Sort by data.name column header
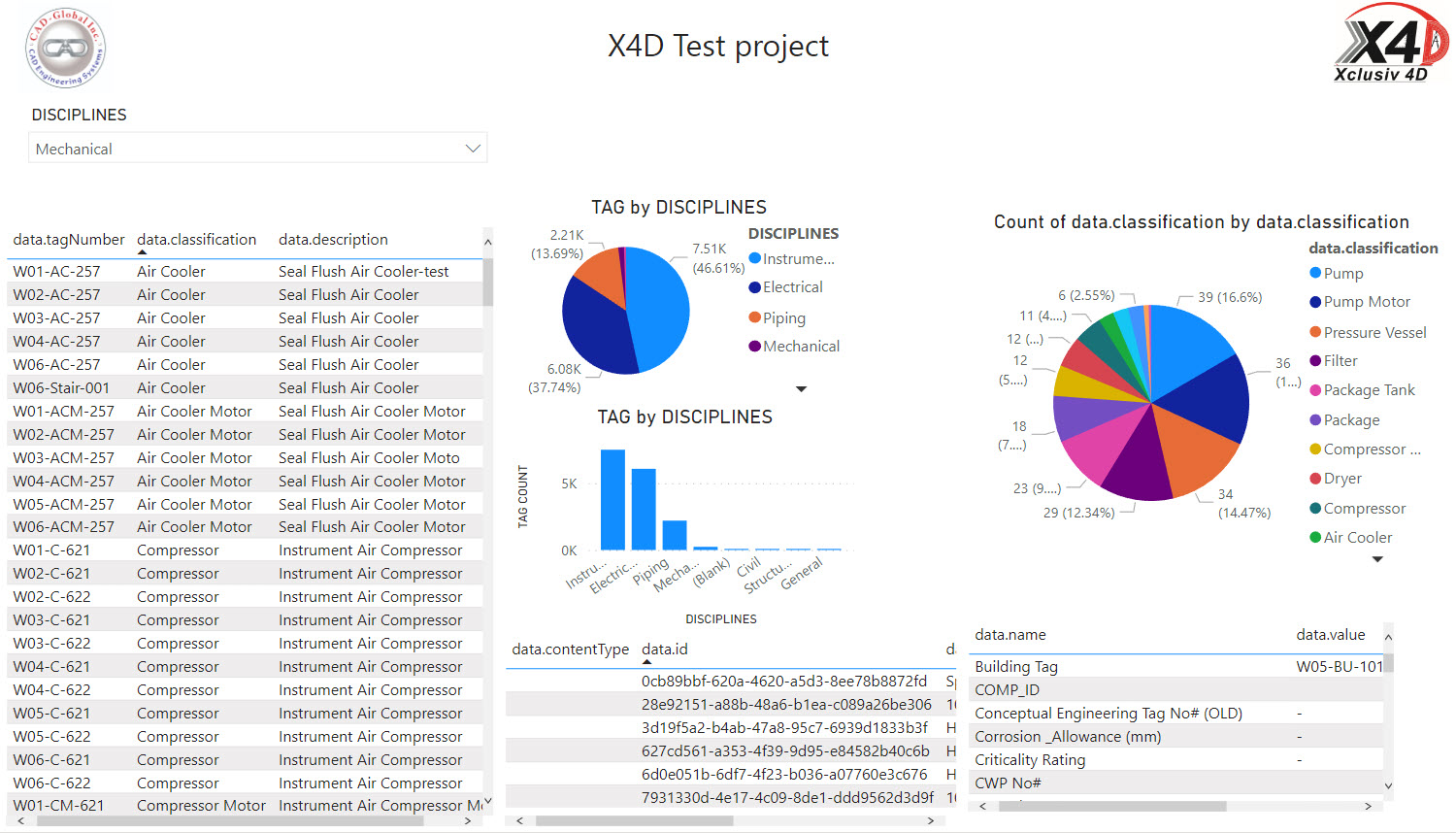Screen dimensions: 1456x833 coord(1010,635)
